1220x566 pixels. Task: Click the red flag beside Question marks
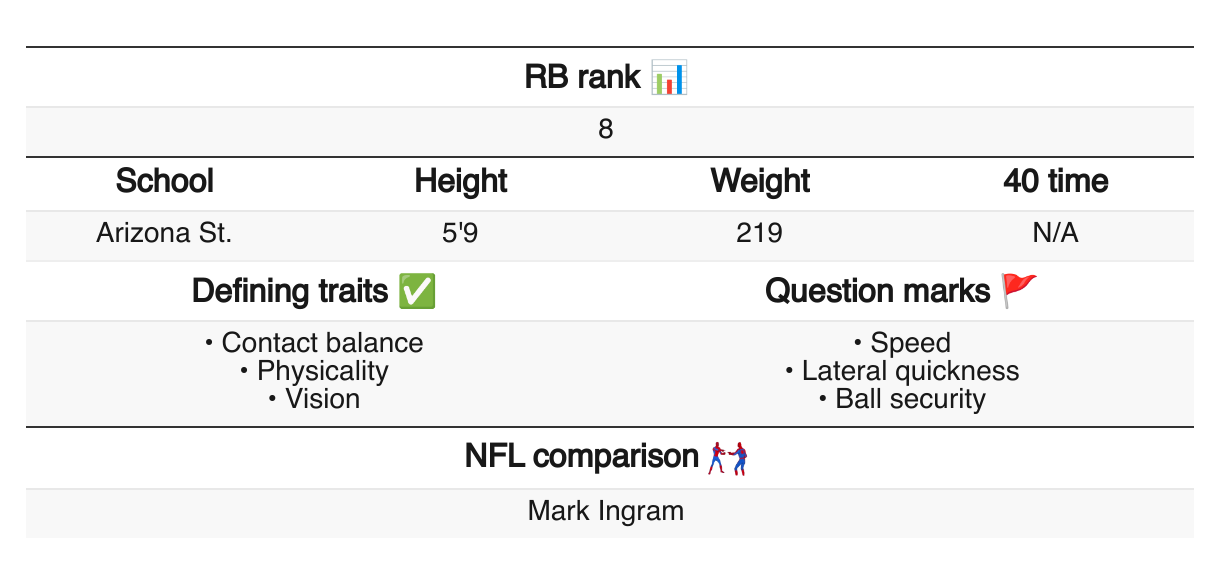pos(1019,291)
